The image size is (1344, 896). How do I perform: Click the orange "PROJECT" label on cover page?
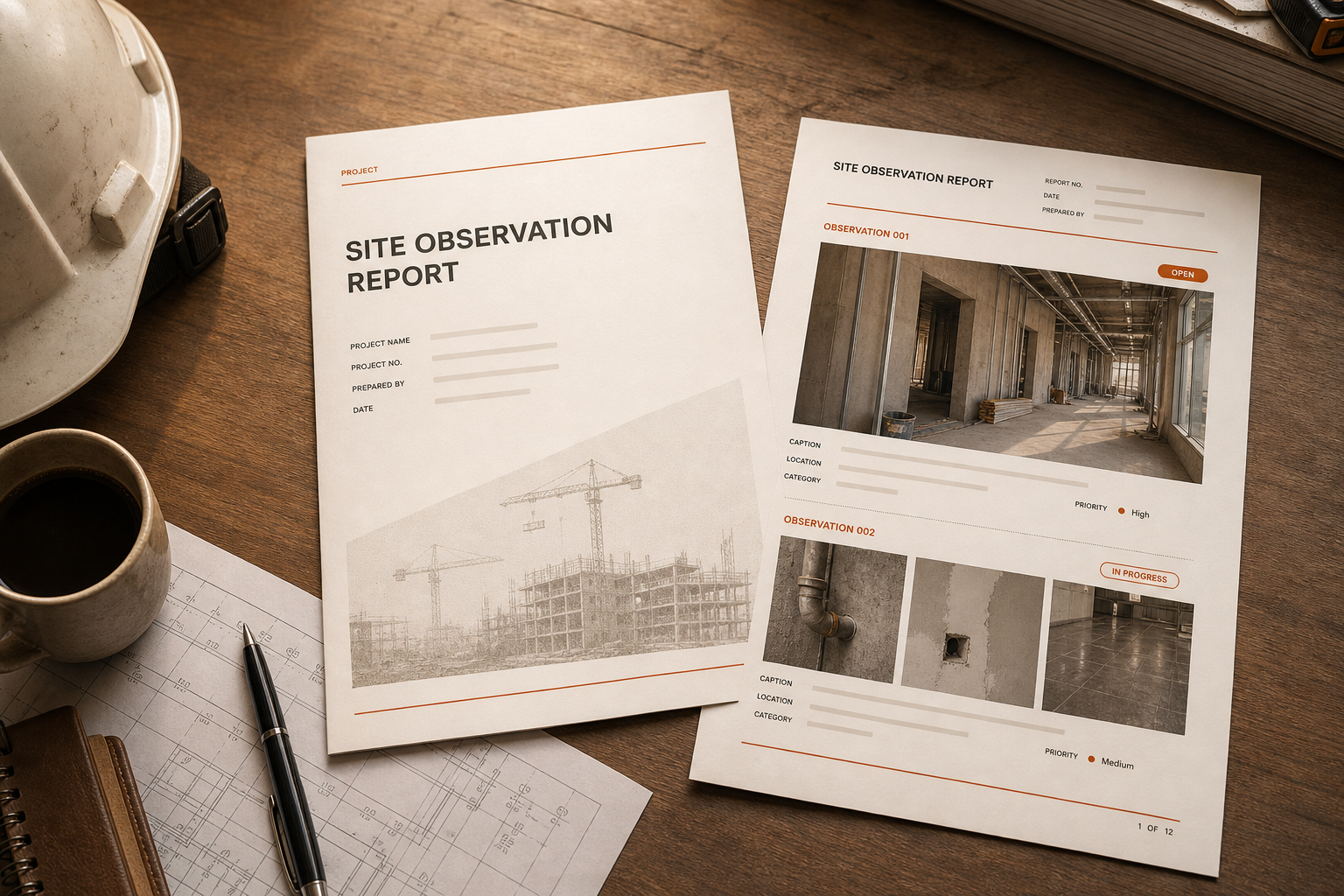point(360,171)
